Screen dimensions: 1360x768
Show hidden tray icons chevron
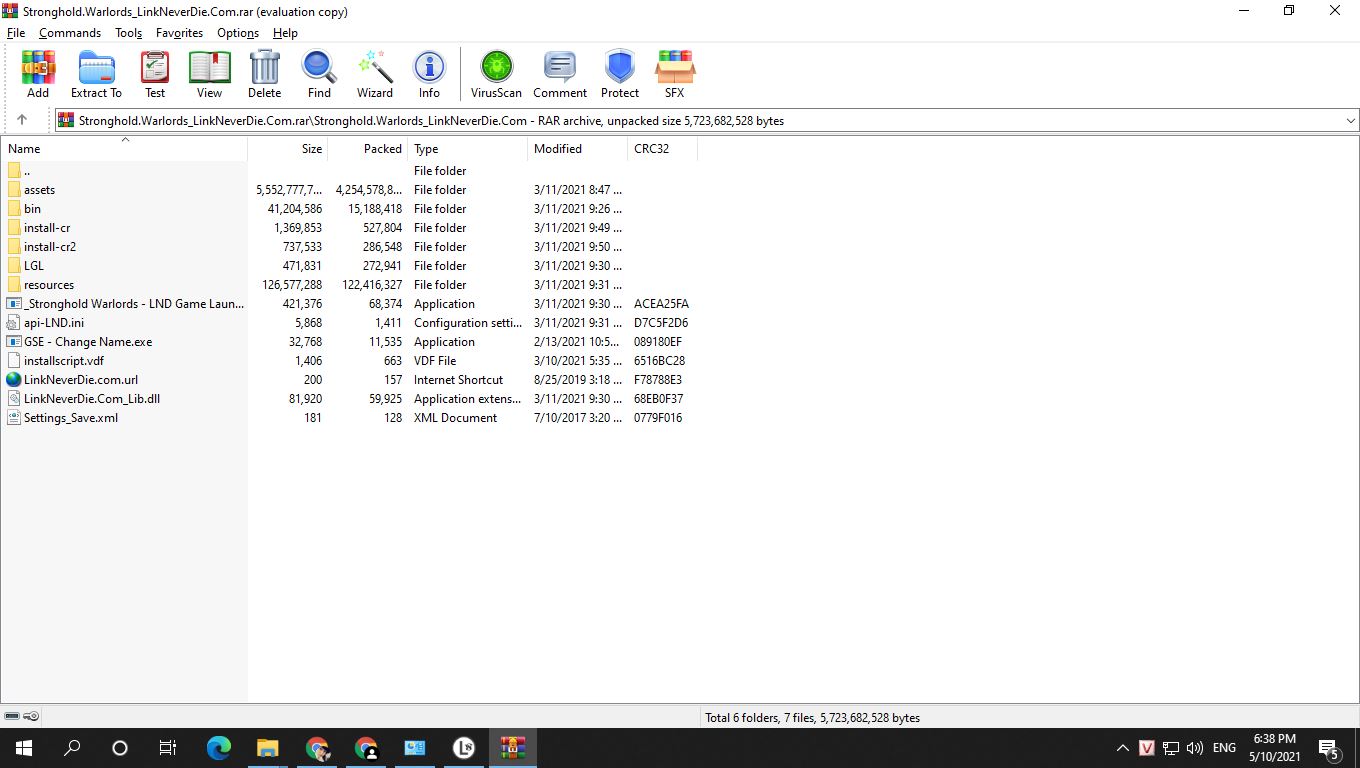coord(1122,748)
